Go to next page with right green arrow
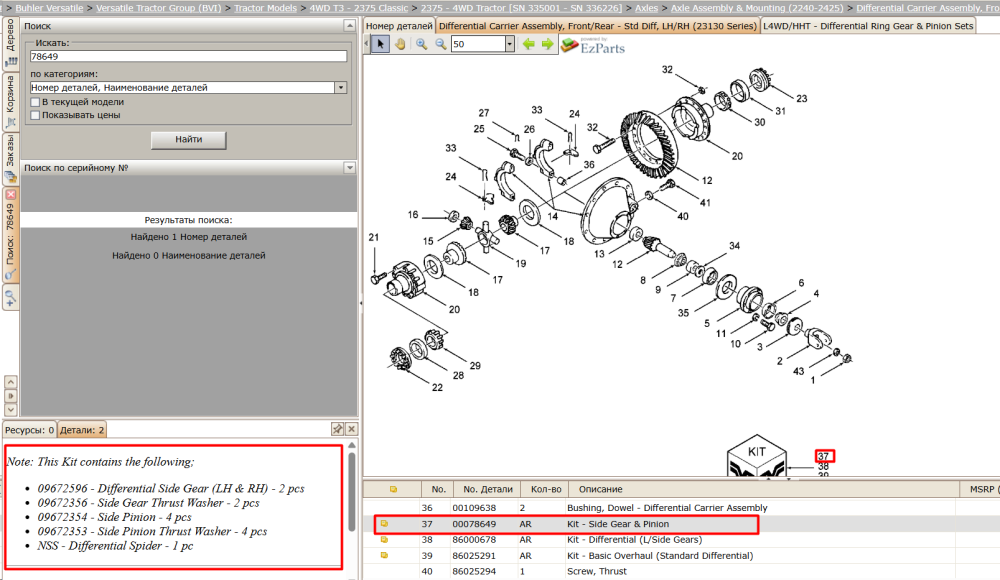Screen dimensions: 1000x580 tap(547, 44)
